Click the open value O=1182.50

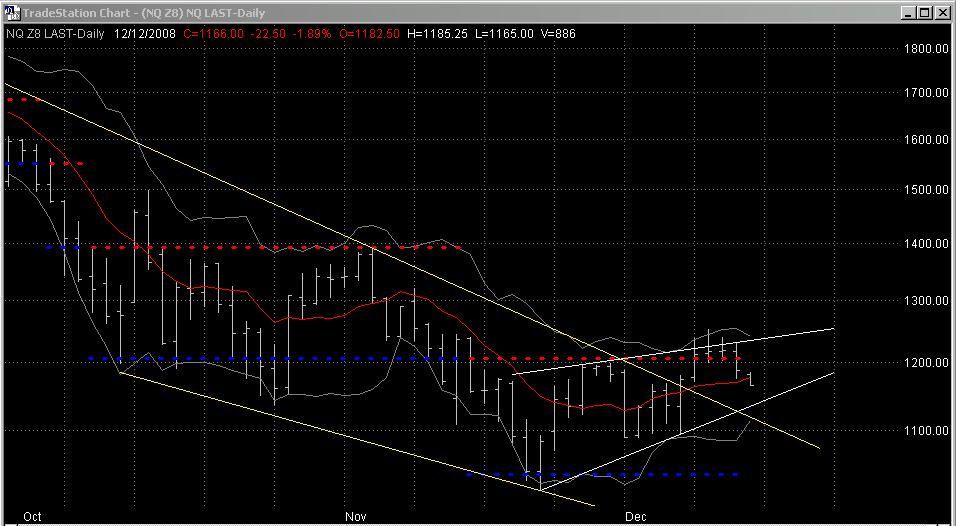369,34
